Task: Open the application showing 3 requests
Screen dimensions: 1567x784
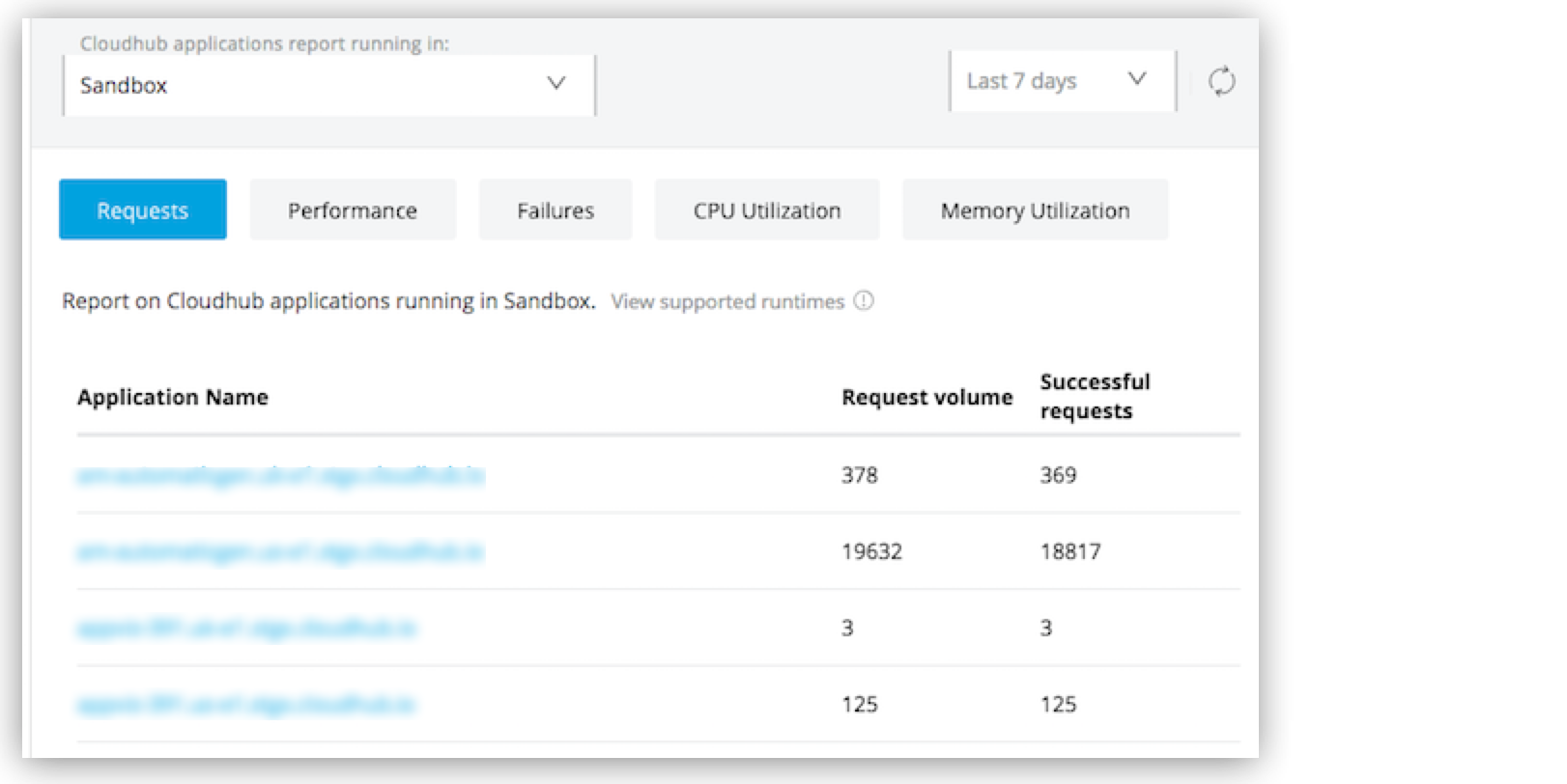Action: coord(246,628)
